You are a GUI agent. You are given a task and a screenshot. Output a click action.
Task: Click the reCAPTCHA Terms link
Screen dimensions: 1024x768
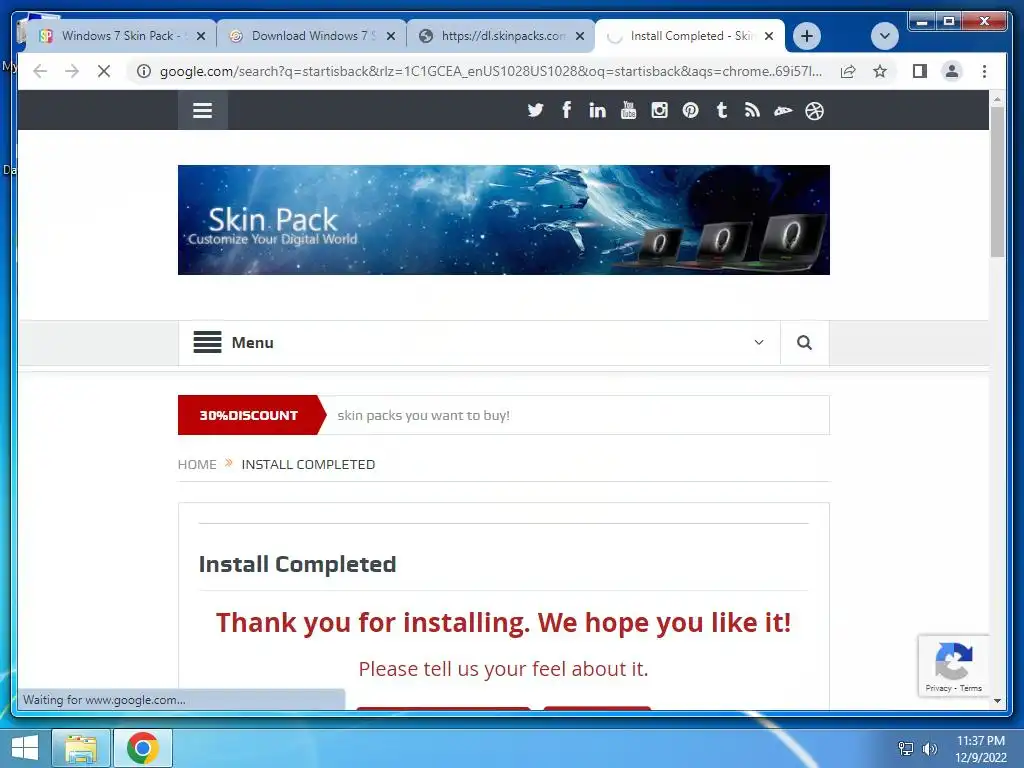click(x=970, y=688)
